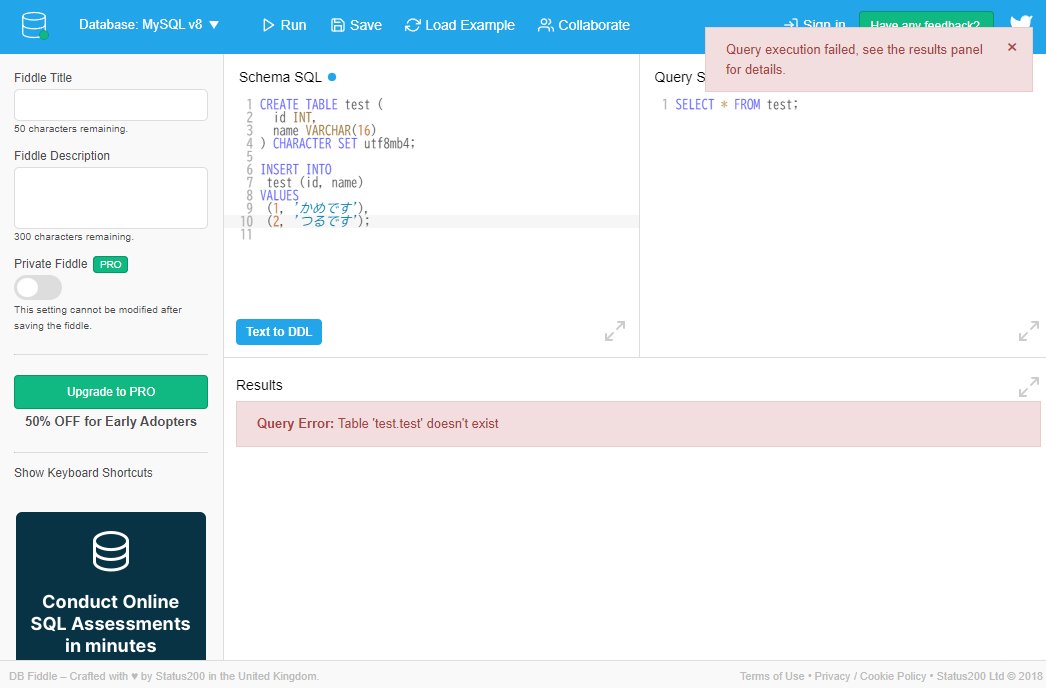
Task: Click schema line with 'かめです'
Action: 318,208
